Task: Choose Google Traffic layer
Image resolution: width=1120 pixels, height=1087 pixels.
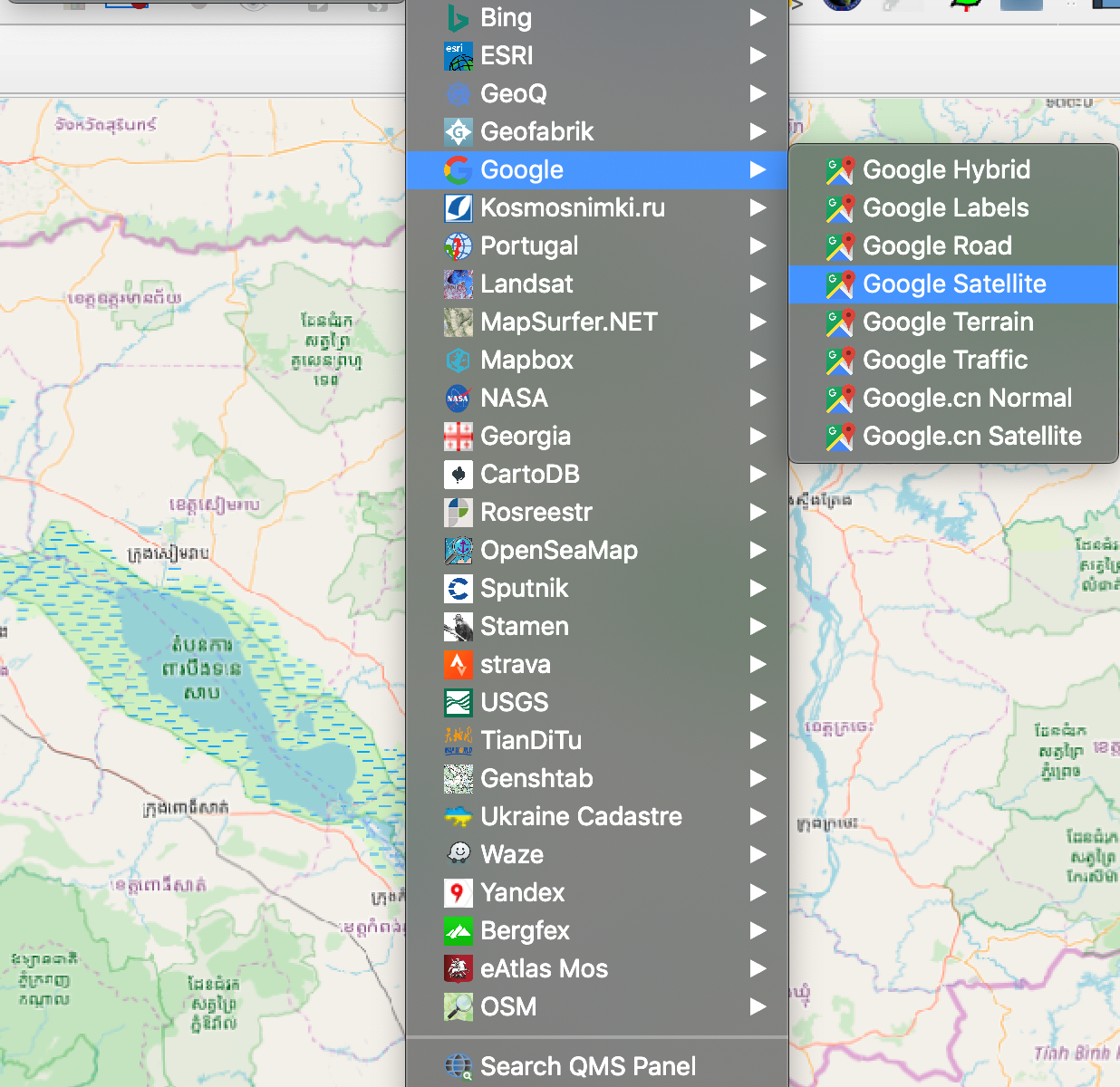Action: point(952,361)
